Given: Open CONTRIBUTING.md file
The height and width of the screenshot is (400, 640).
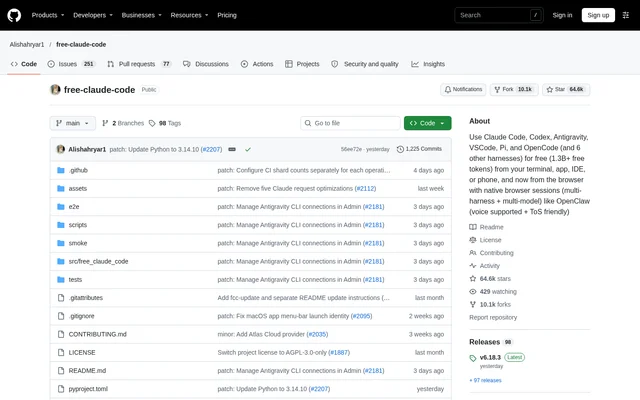Looking at the screenshot, I should 98,334.
